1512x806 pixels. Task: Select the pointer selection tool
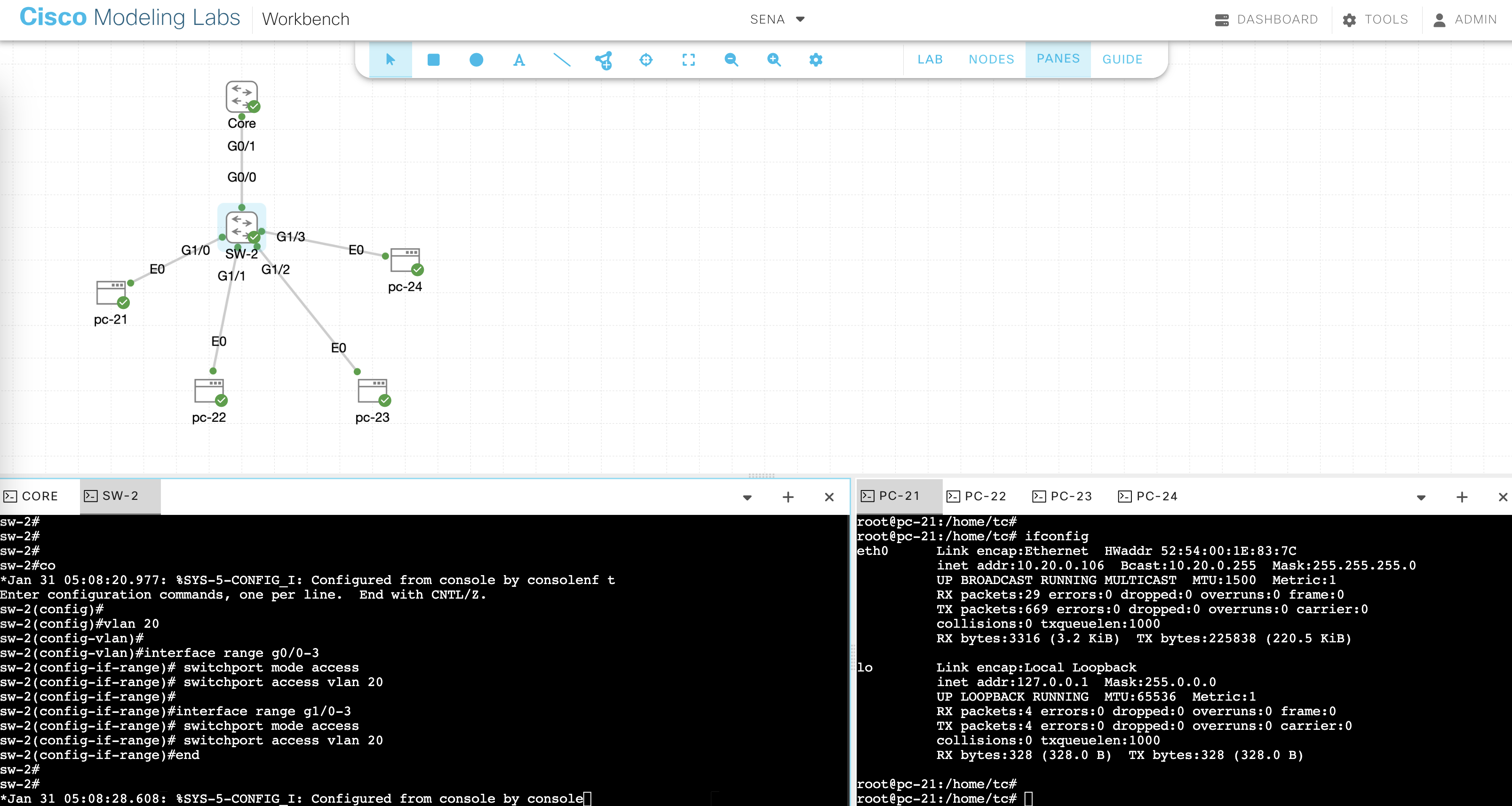(390, 59)
